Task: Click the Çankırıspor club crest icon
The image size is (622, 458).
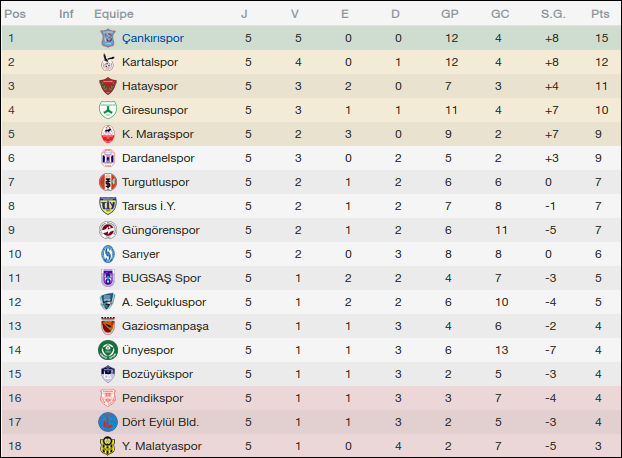Action: point(108,38)
